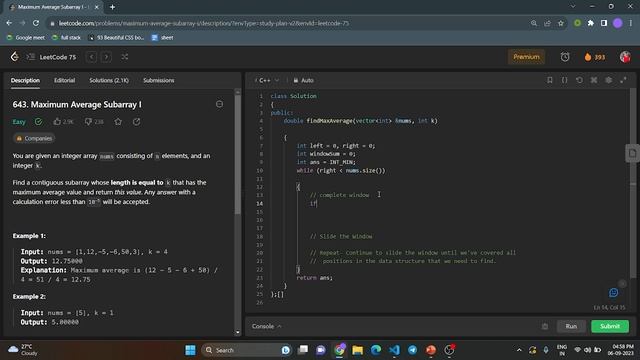Click the taskbar Search box
Image resolution: width=640 pixels, height=360 pixels.
(246, 350)
